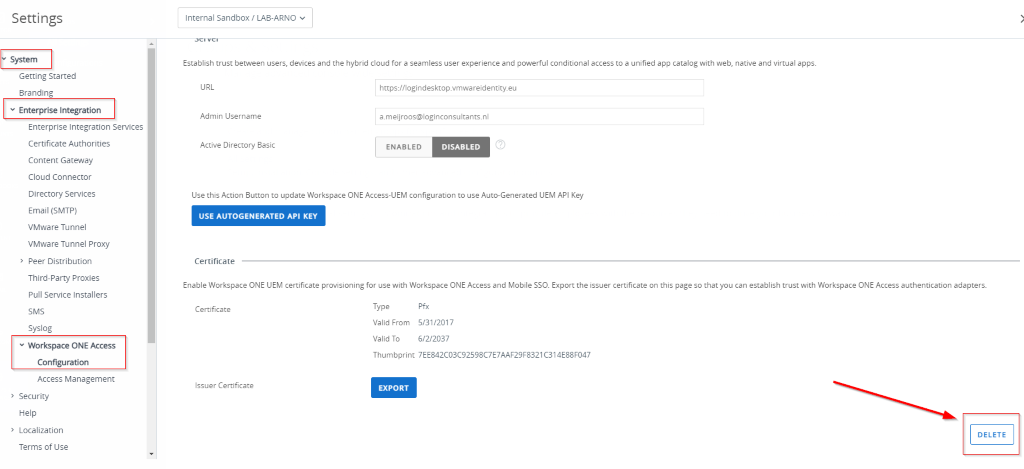
Task: Expand the Peer Distribution node
Action: click(21, 261)
